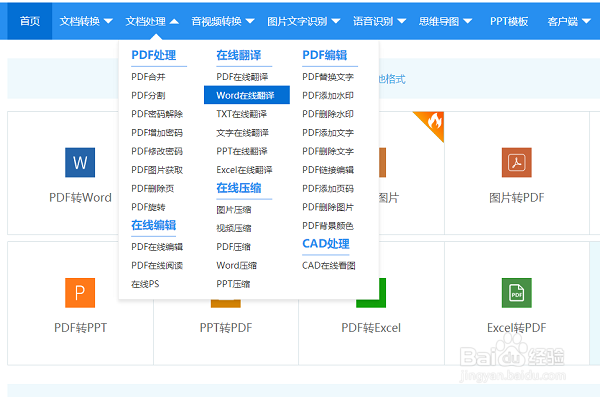600x397 pixels.
Task: Expand the 思维导图 dropdown menu
Action: click(445, 21)
